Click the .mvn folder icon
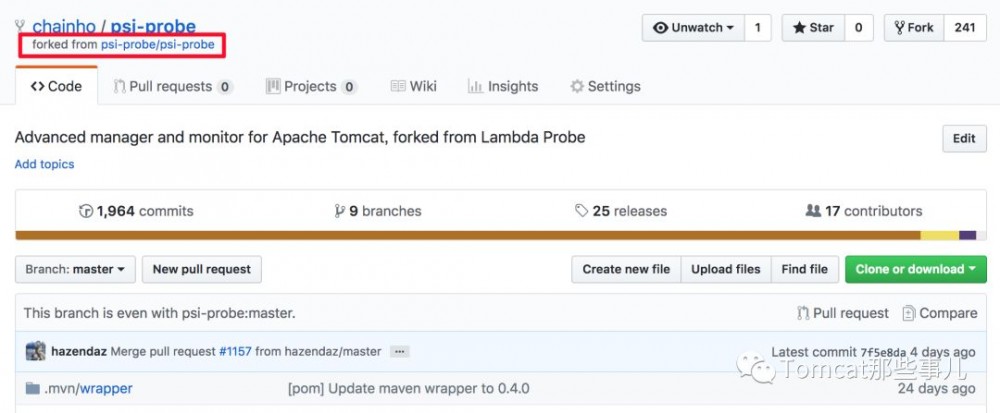1000x413 pixels. 32,388
